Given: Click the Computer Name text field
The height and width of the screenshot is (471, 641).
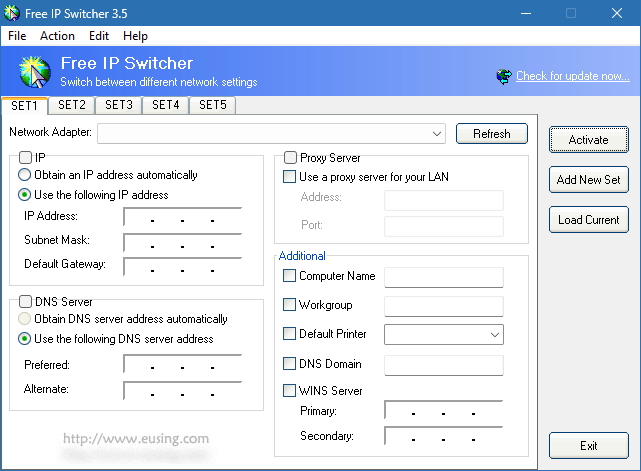Looking at the screenshot, I should (x=444, y=278).
